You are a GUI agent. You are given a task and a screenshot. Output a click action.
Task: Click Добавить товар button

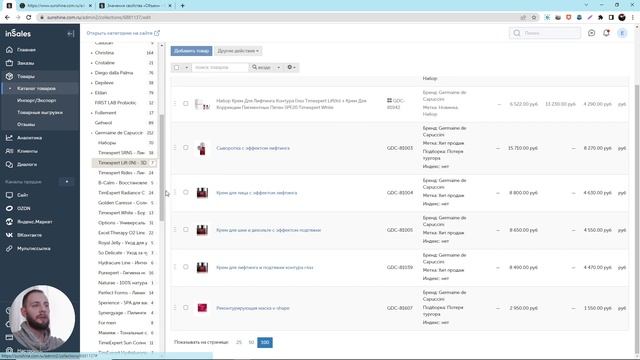tap(191, 51)
